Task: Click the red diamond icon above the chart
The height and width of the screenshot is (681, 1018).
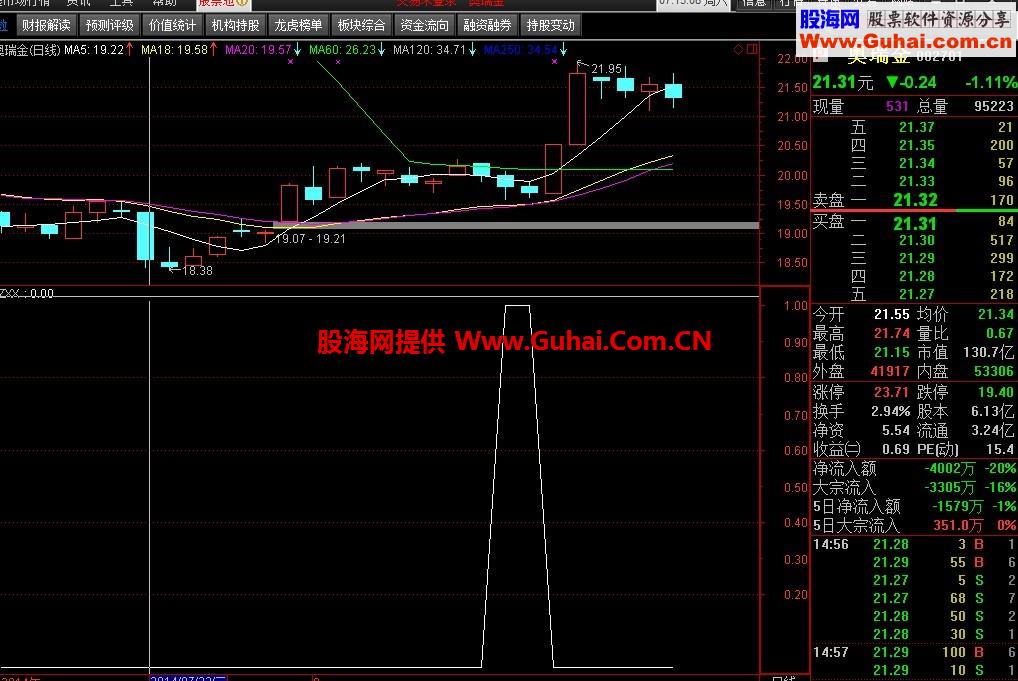Action: click(738, 49)
